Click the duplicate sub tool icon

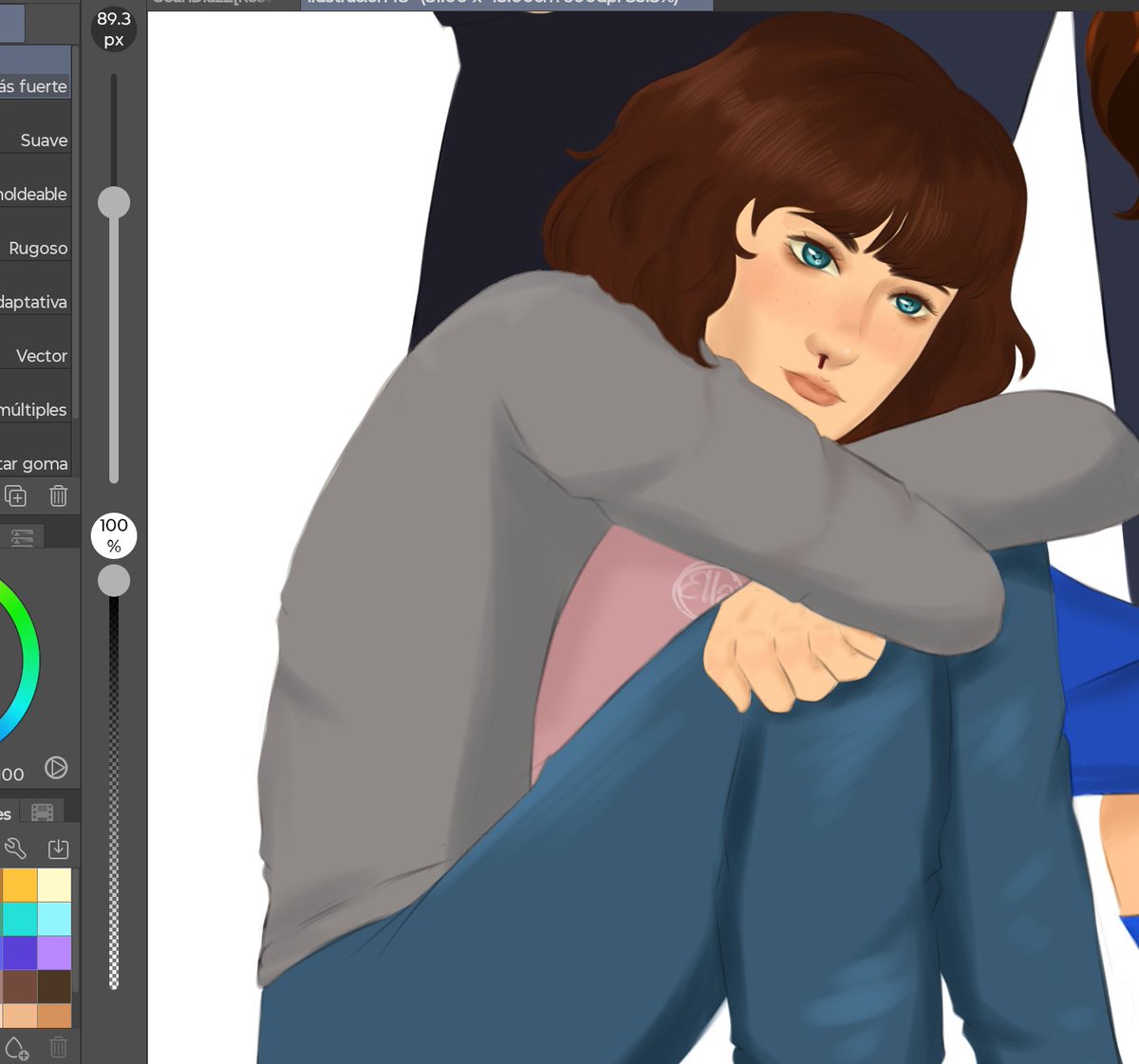tap(16, 495)
